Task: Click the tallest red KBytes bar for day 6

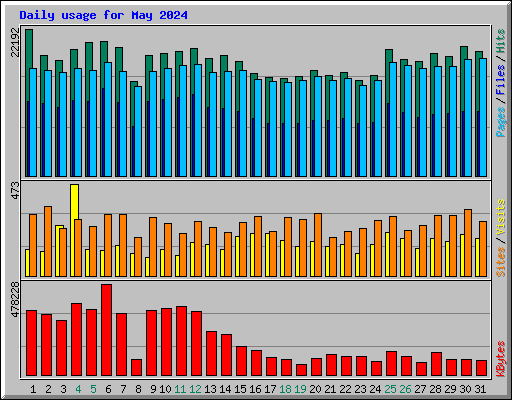Action: tap(106, 330)
